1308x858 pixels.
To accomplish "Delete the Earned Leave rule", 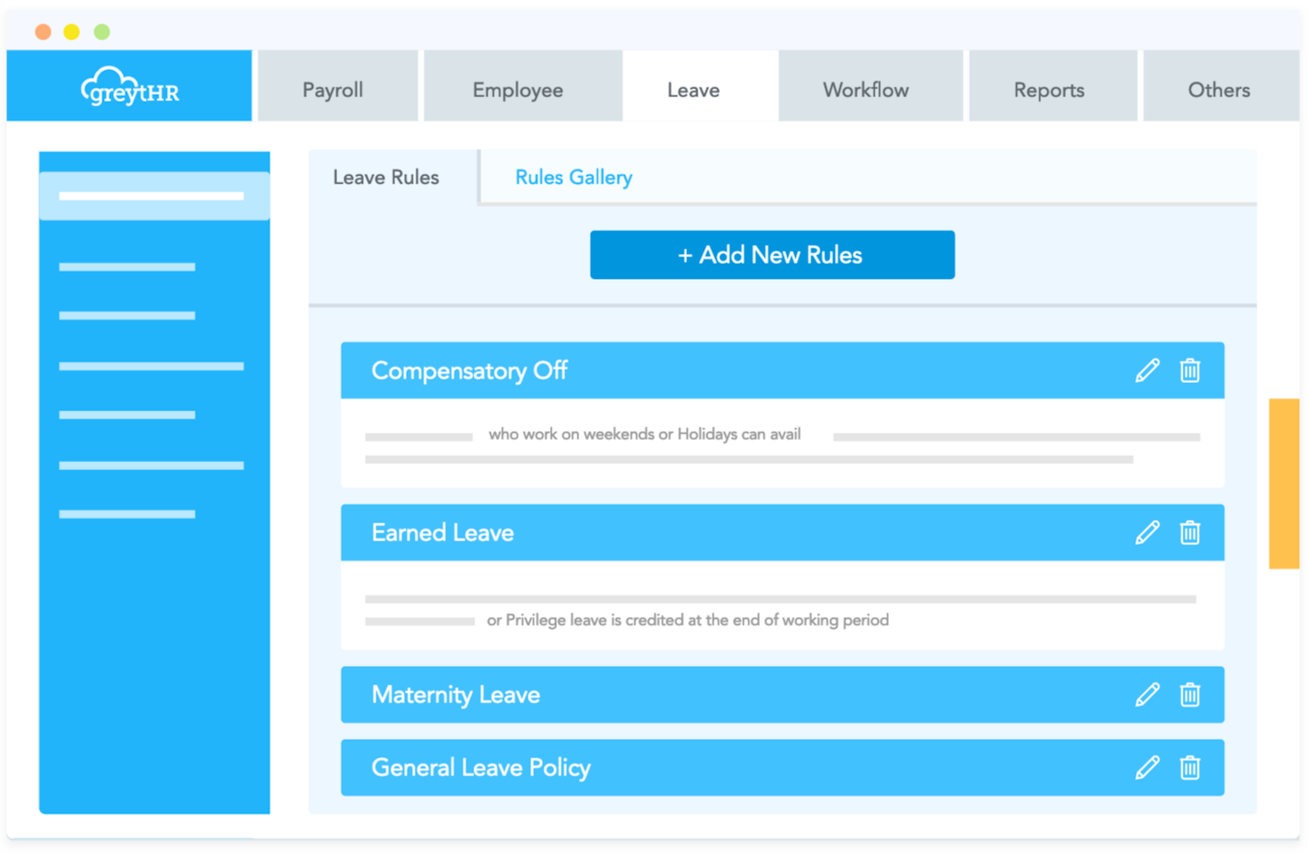I will click(1190, 532).
